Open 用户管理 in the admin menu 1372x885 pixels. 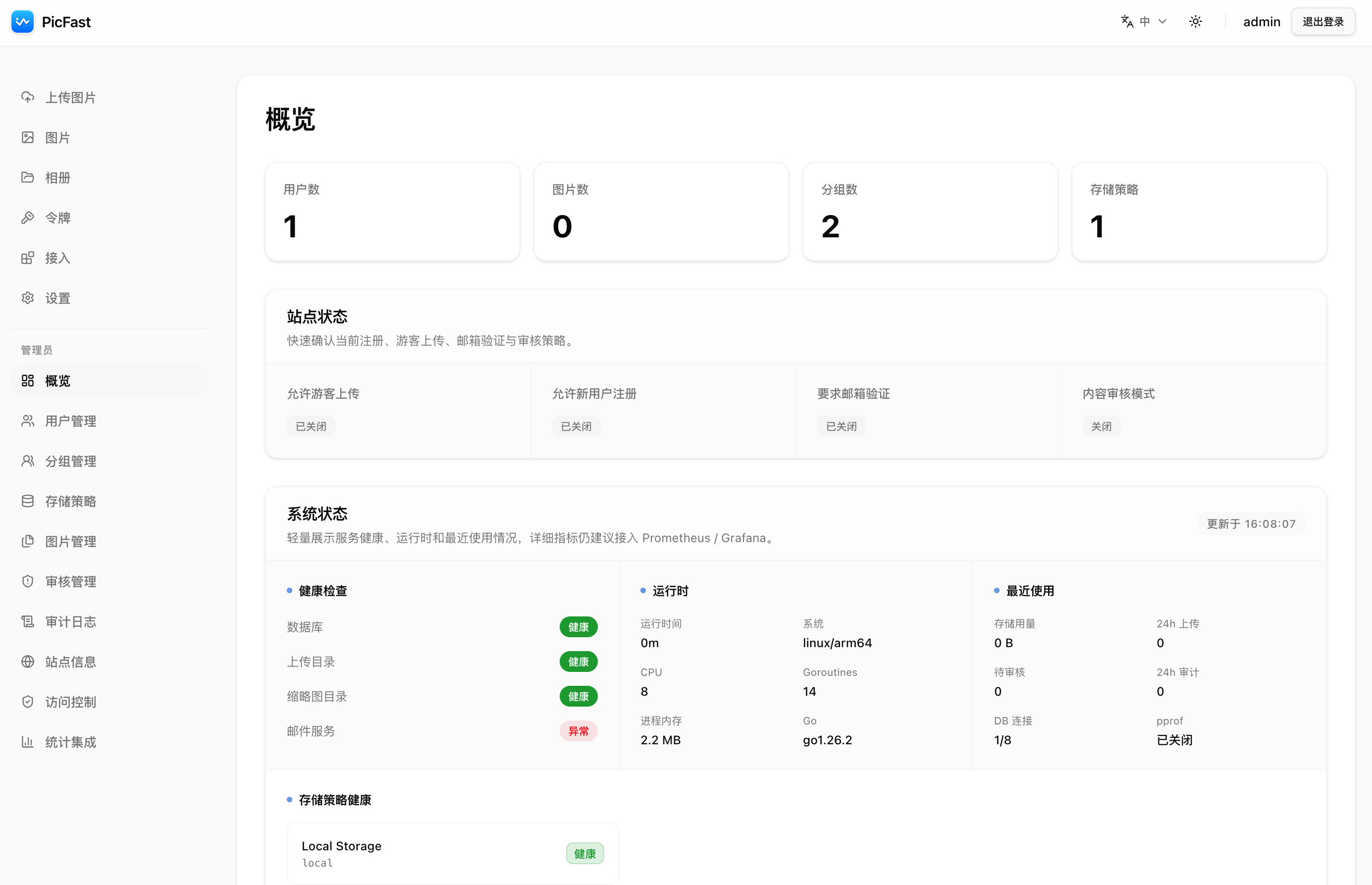click(x=109, y=421)
